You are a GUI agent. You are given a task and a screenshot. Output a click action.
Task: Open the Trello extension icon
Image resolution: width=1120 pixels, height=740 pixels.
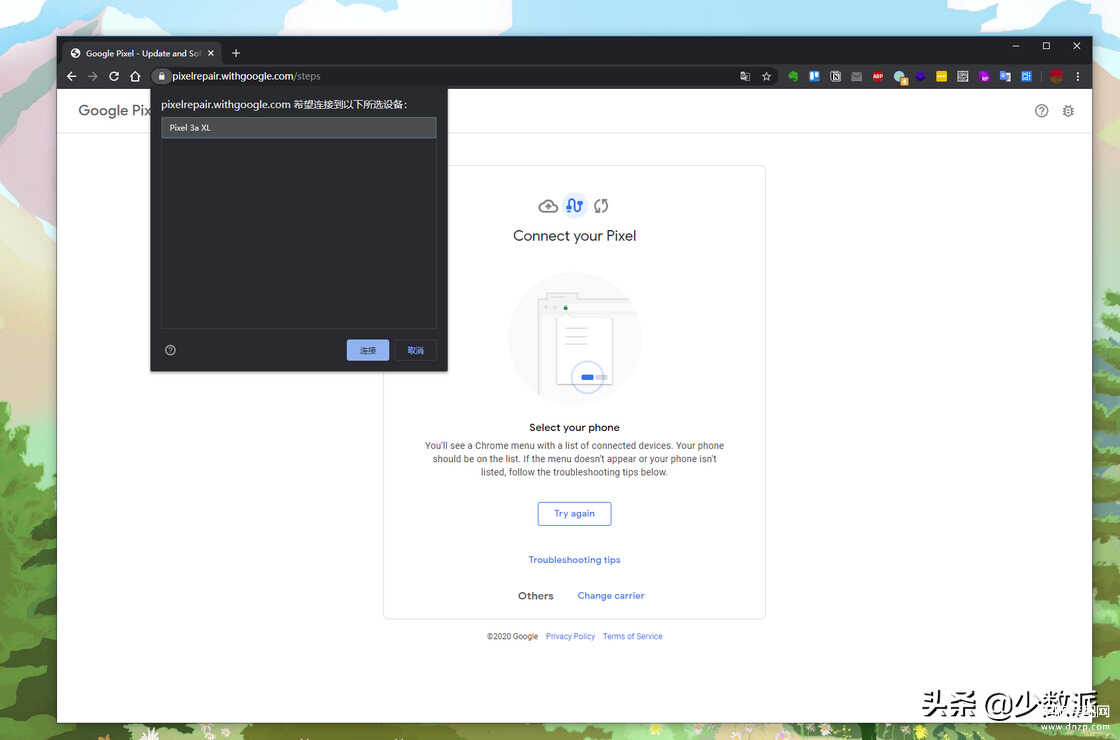(814, 76)
